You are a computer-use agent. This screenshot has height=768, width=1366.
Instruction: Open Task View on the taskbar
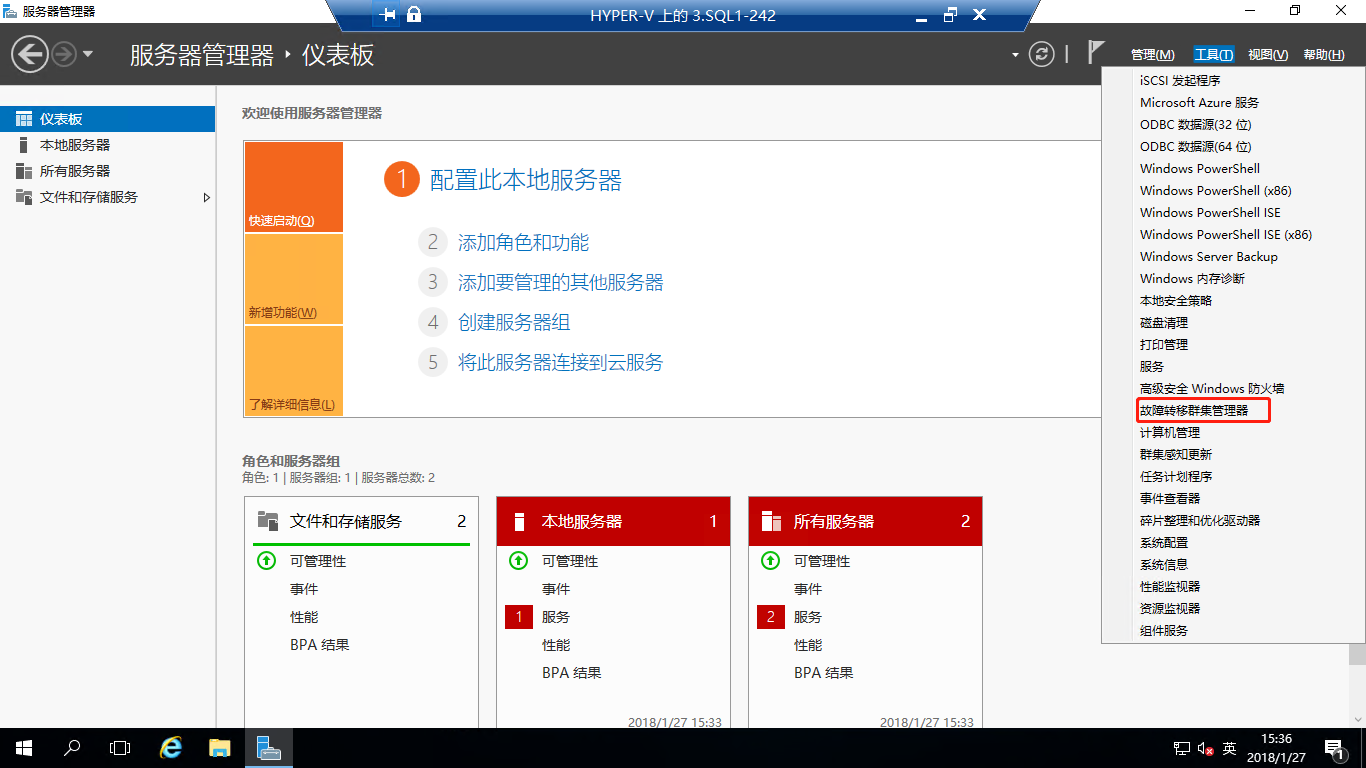coord(120,748)
